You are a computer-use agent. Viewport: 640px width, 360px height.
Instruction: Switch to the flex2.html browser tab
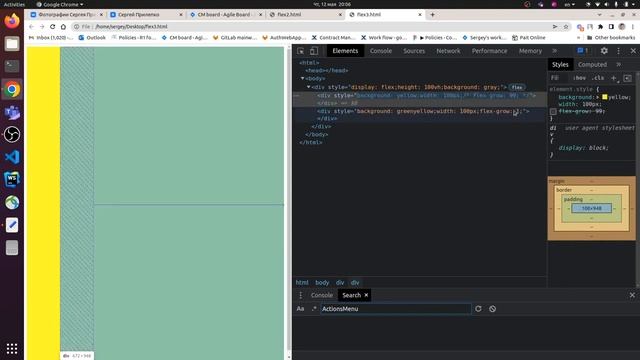point(305,15)
